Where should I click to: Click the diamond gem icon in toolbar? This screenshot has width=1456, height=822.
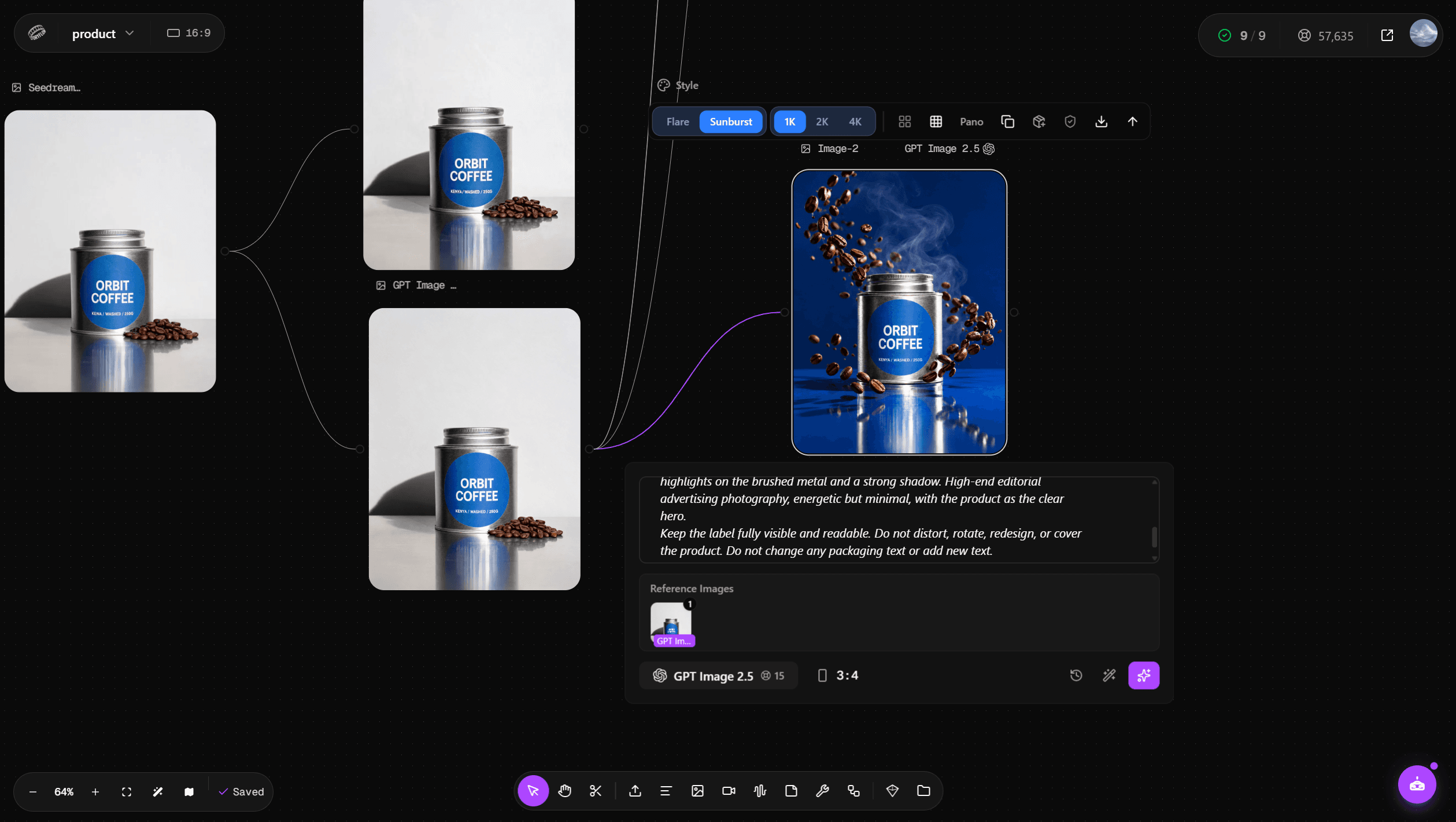[893, 791]
